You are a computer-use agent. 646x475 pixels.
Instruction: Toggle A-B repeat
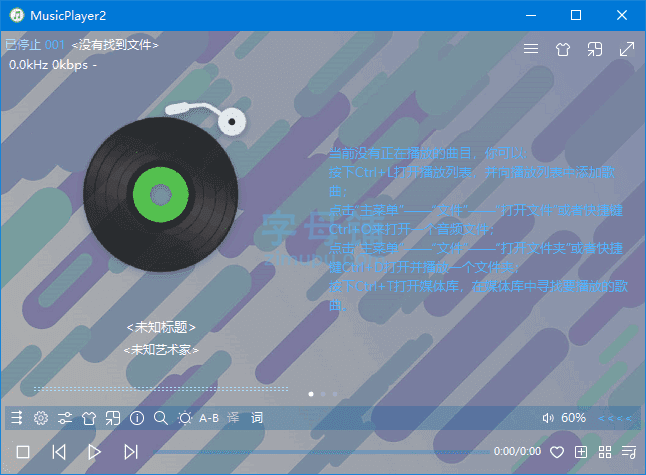click(x=209, y=418)
